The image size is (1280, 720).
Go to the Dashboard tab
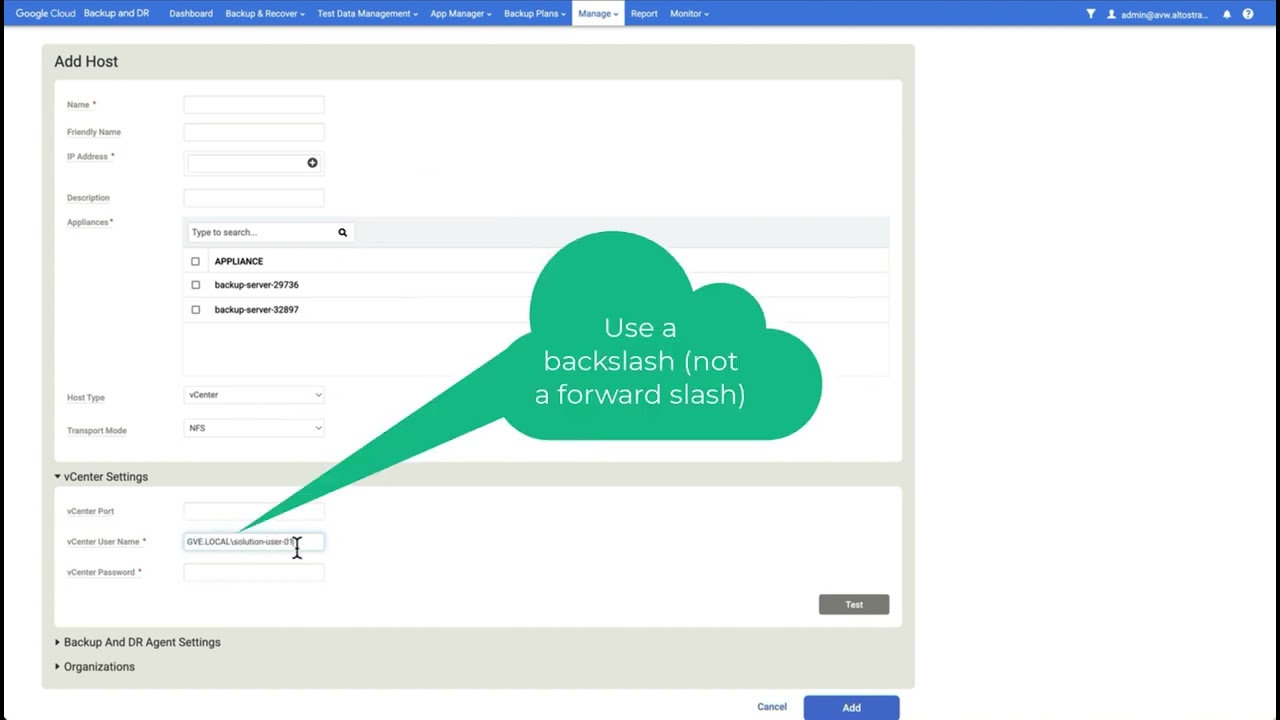[x=191, y=14]
